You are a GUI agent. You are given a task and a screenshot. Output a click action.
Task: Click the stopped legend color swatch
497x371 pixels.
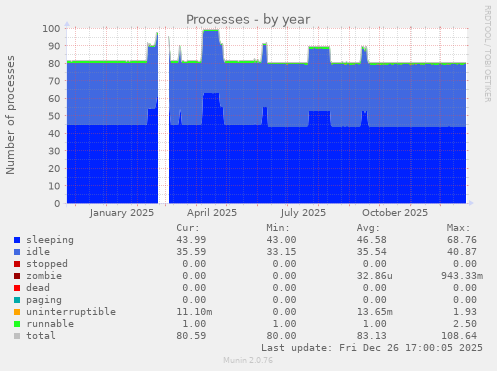[17, 264]
